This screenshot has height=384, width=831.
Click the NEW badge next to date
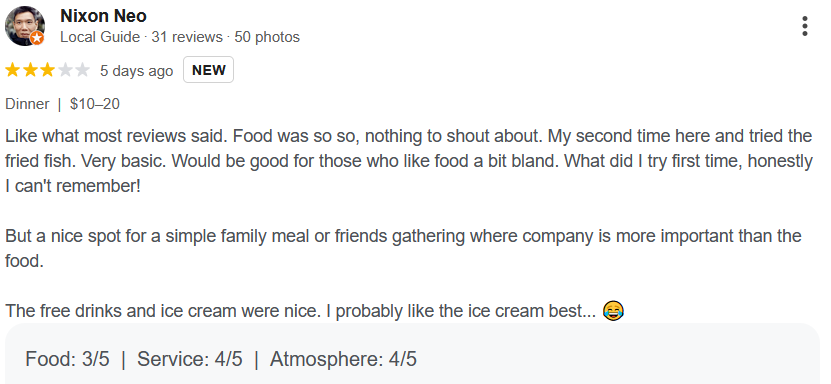tap(208, 70)
